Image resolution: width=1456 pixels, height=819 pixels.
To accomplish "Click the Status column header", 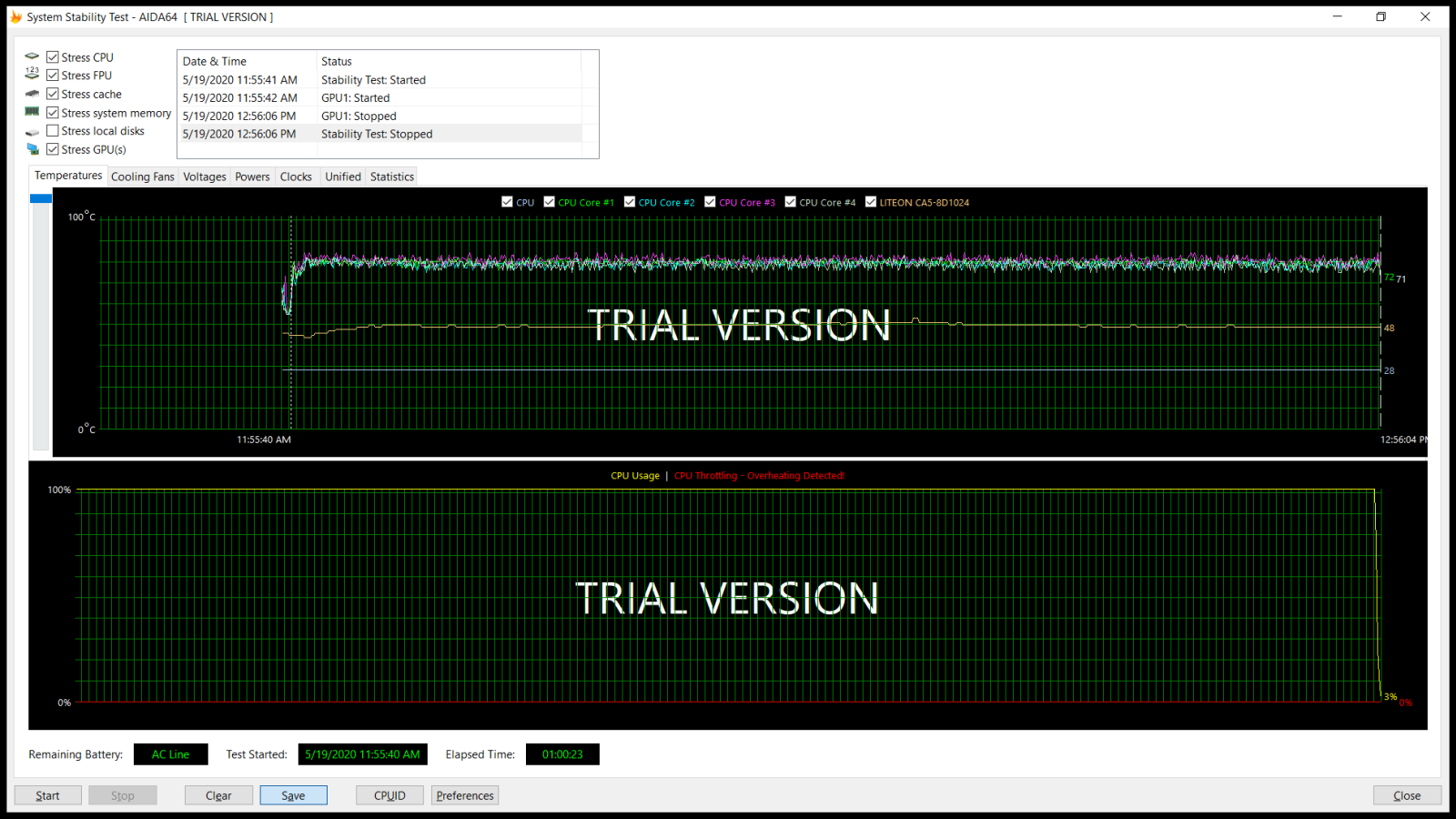I will [449, 61].
